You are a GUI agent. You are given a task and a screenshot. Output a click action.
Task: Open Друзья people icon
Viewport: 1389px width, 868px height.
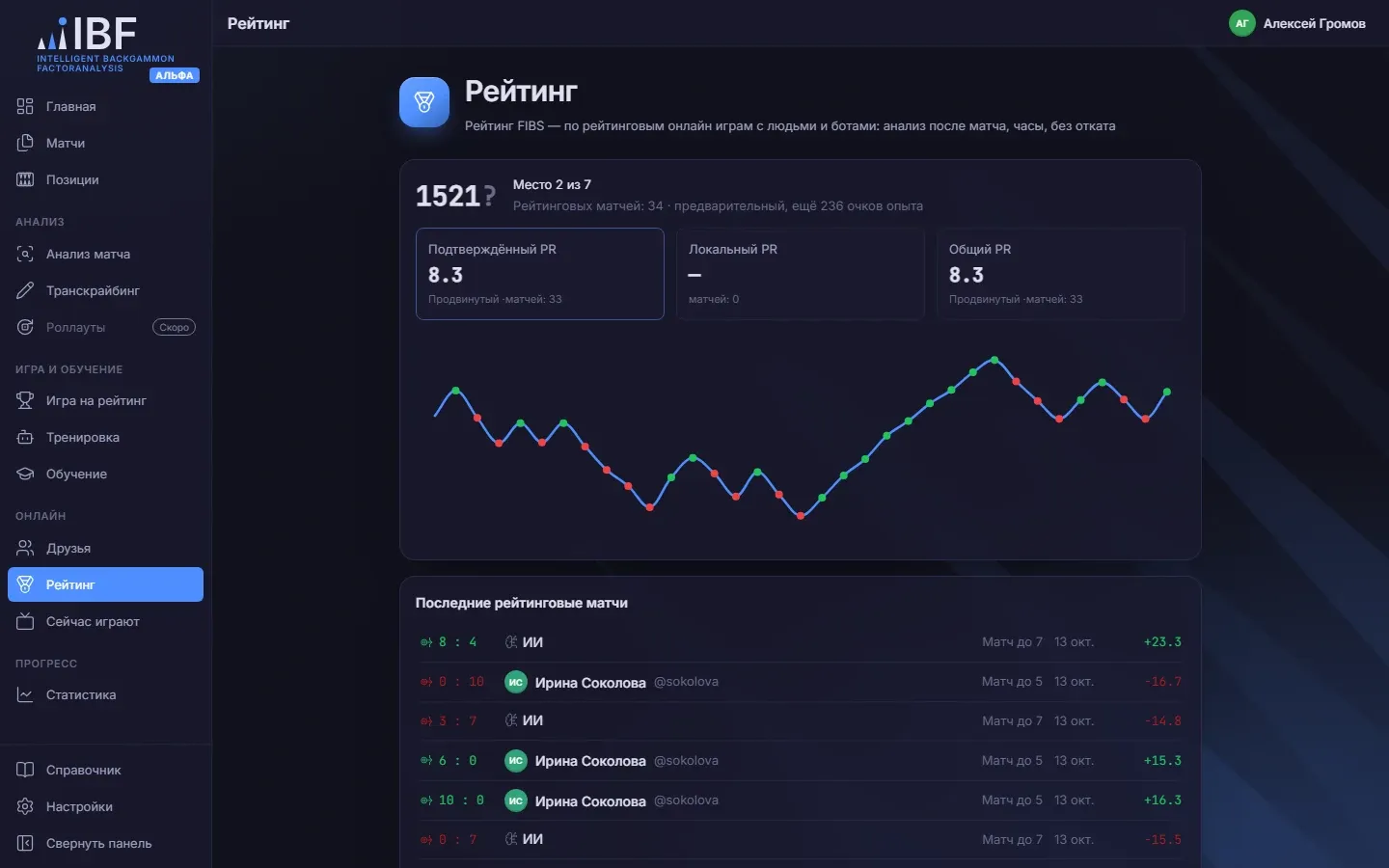coord(25,548)
